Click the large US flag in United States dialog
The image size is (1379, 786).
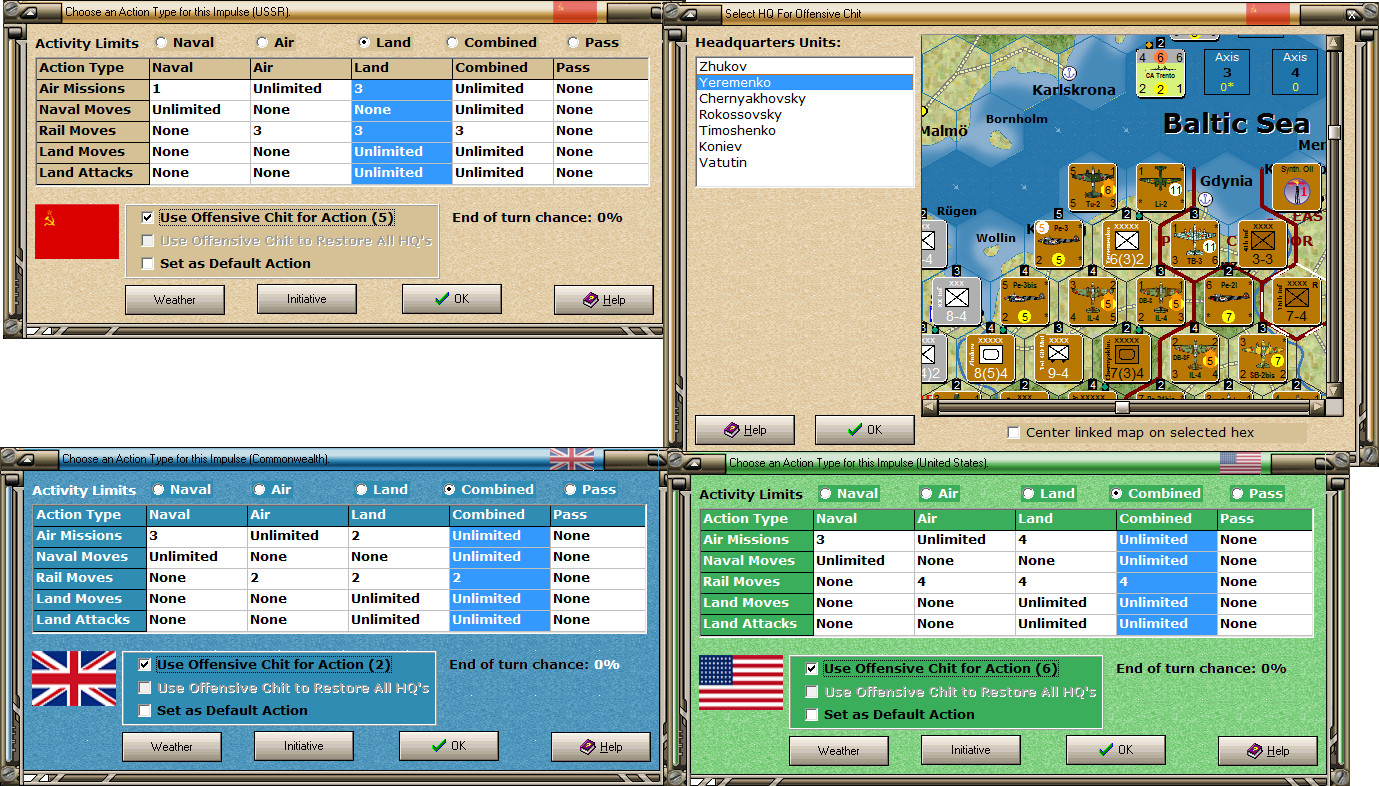click(741, 682)
